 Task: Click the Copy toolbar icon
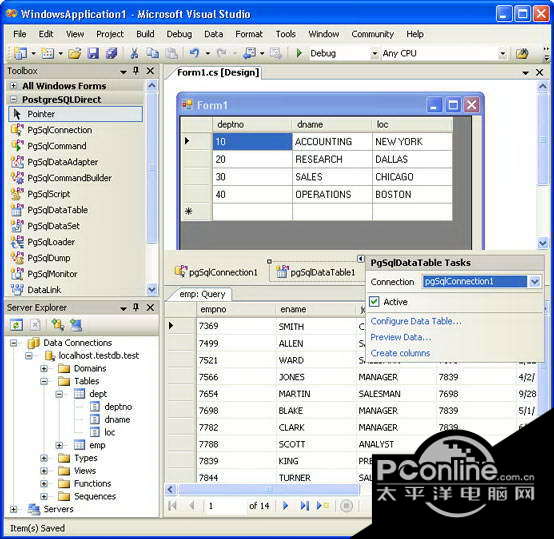coord(153,53)
